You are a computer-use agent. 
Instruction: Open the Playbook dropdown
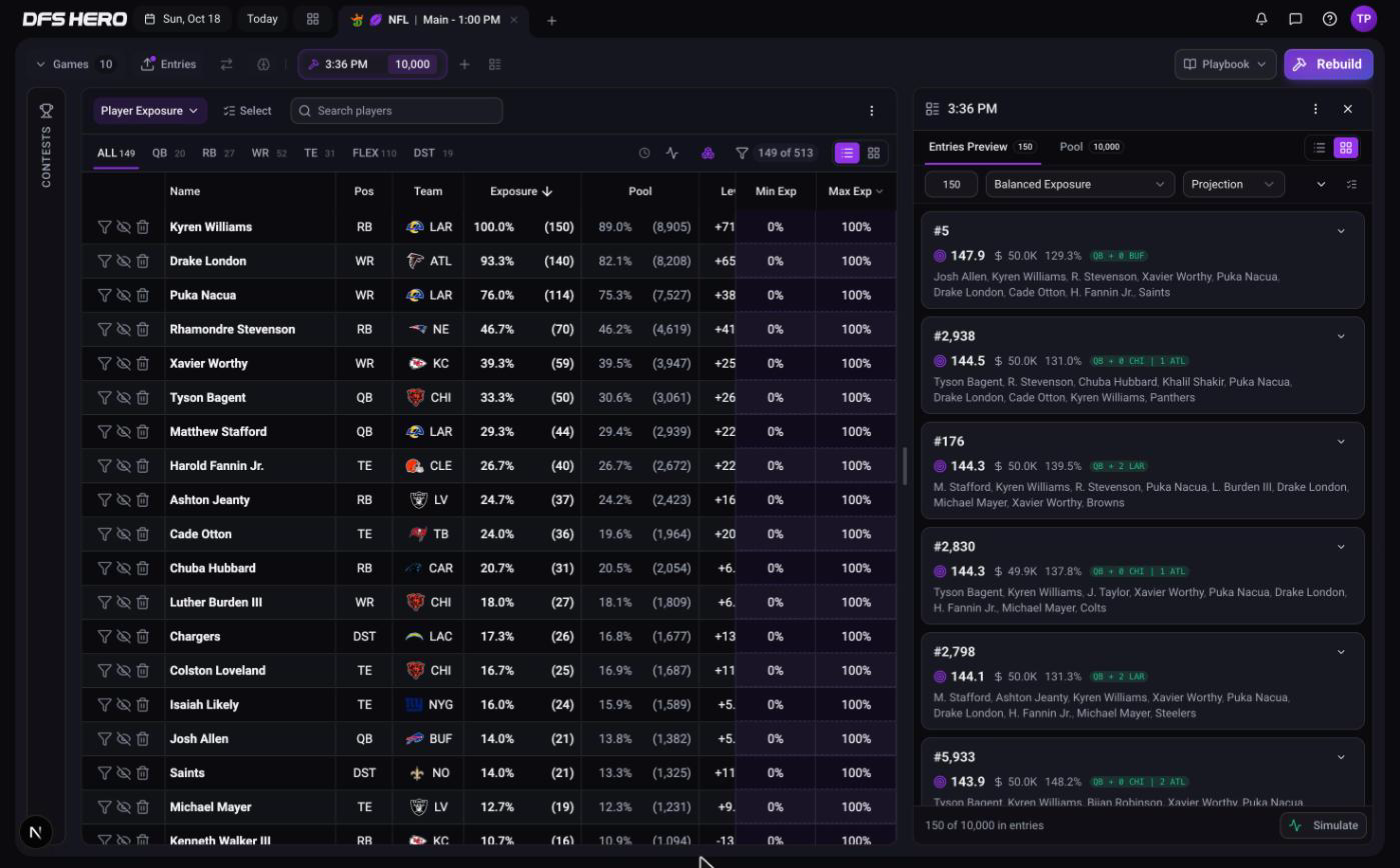tap(1225, 64)
